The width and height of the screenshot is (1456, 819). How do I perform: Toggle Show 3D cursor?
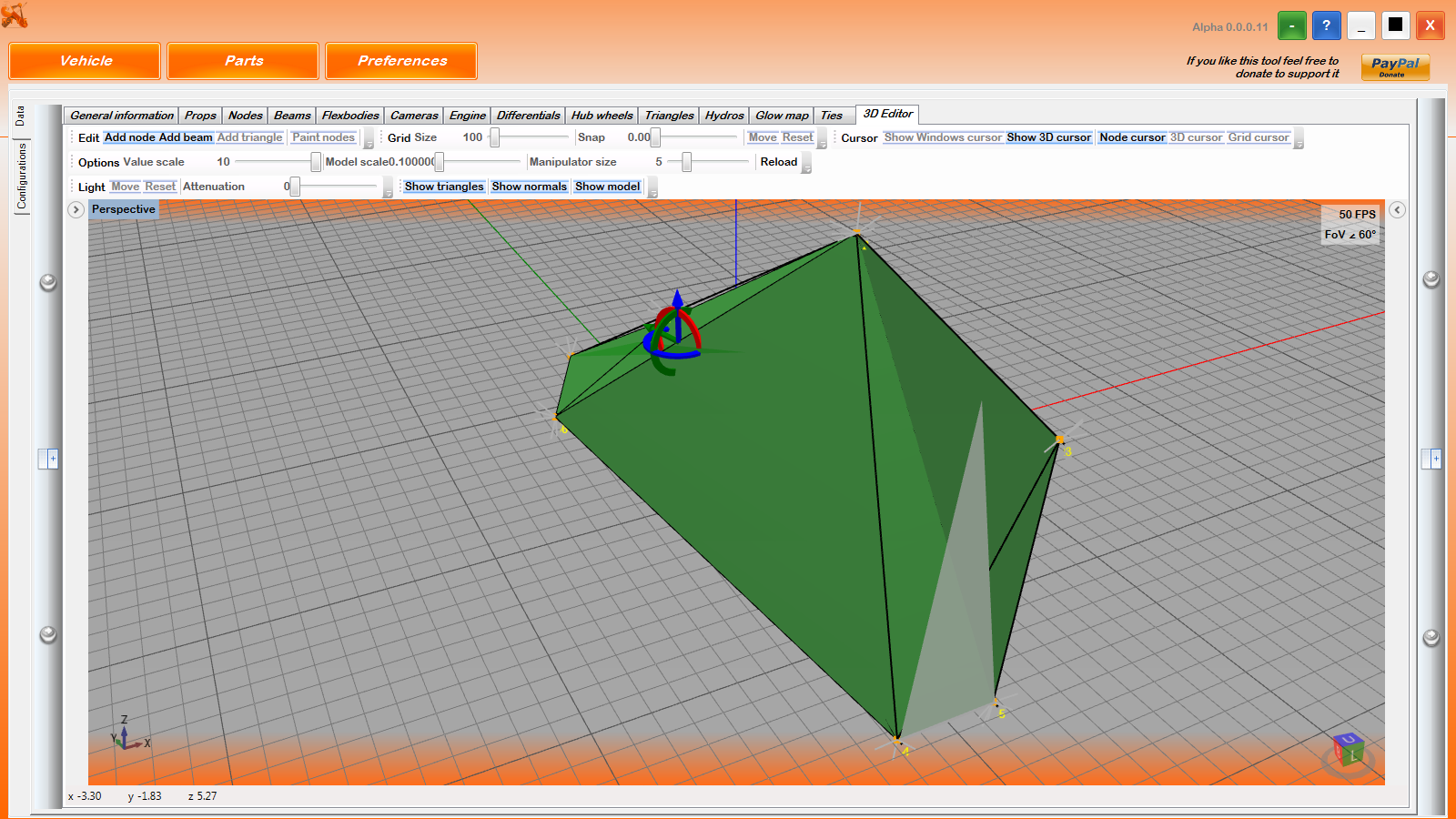point(1048,137)
